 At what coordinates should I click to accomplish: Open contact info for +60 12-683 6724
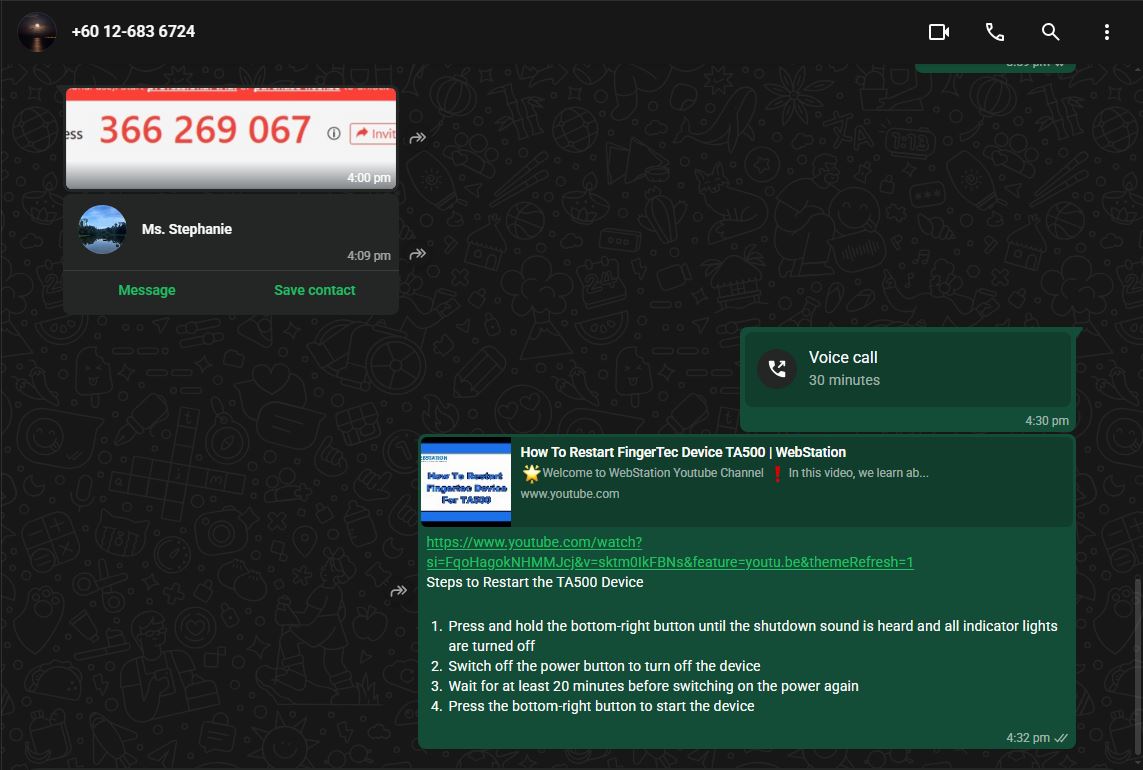[x=133, y=31]
